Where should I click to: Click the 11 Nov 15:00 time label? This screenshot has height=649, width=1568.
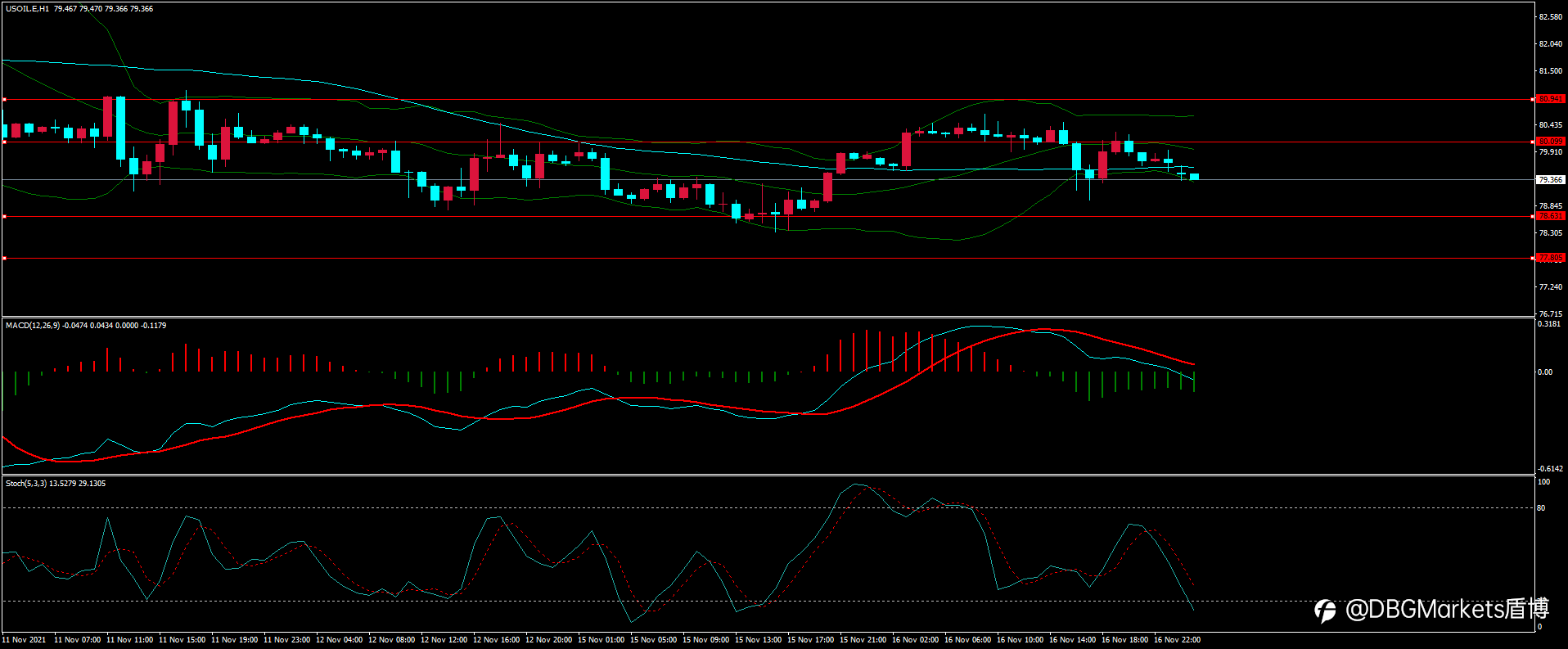182,640
